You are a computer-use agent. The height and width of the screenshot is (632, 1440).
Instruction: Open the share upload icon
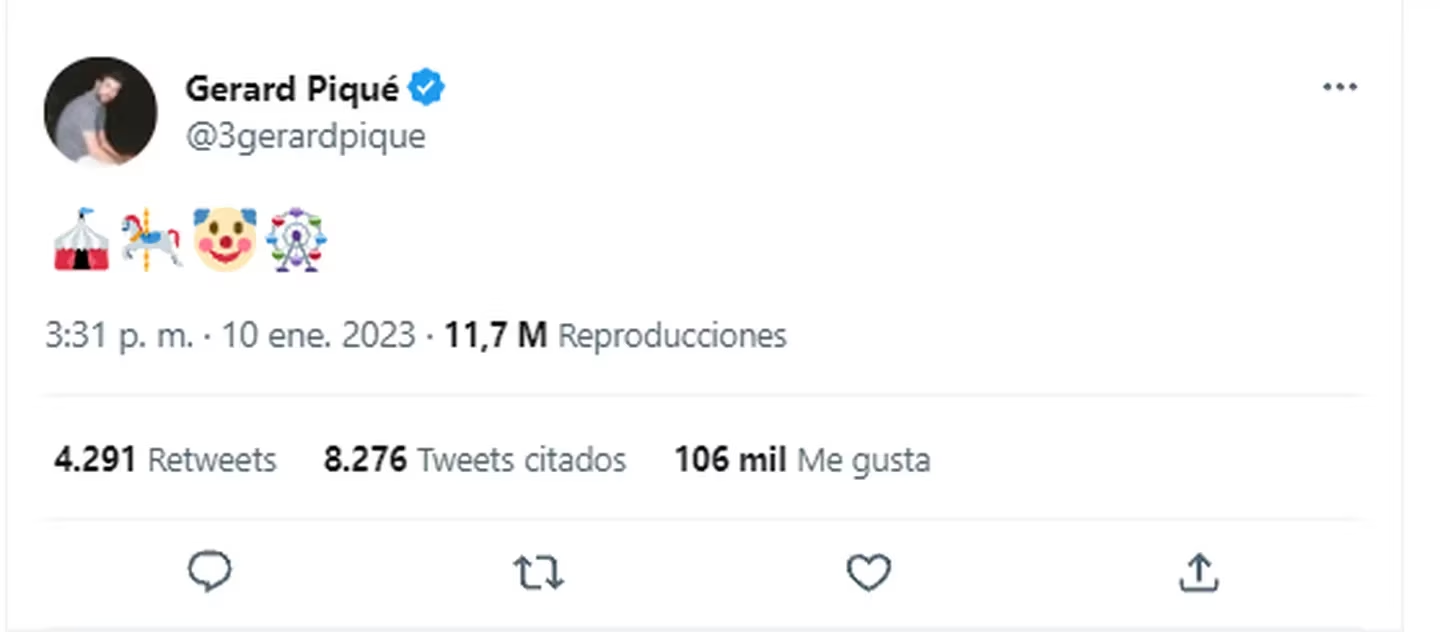pos(1197,572)
